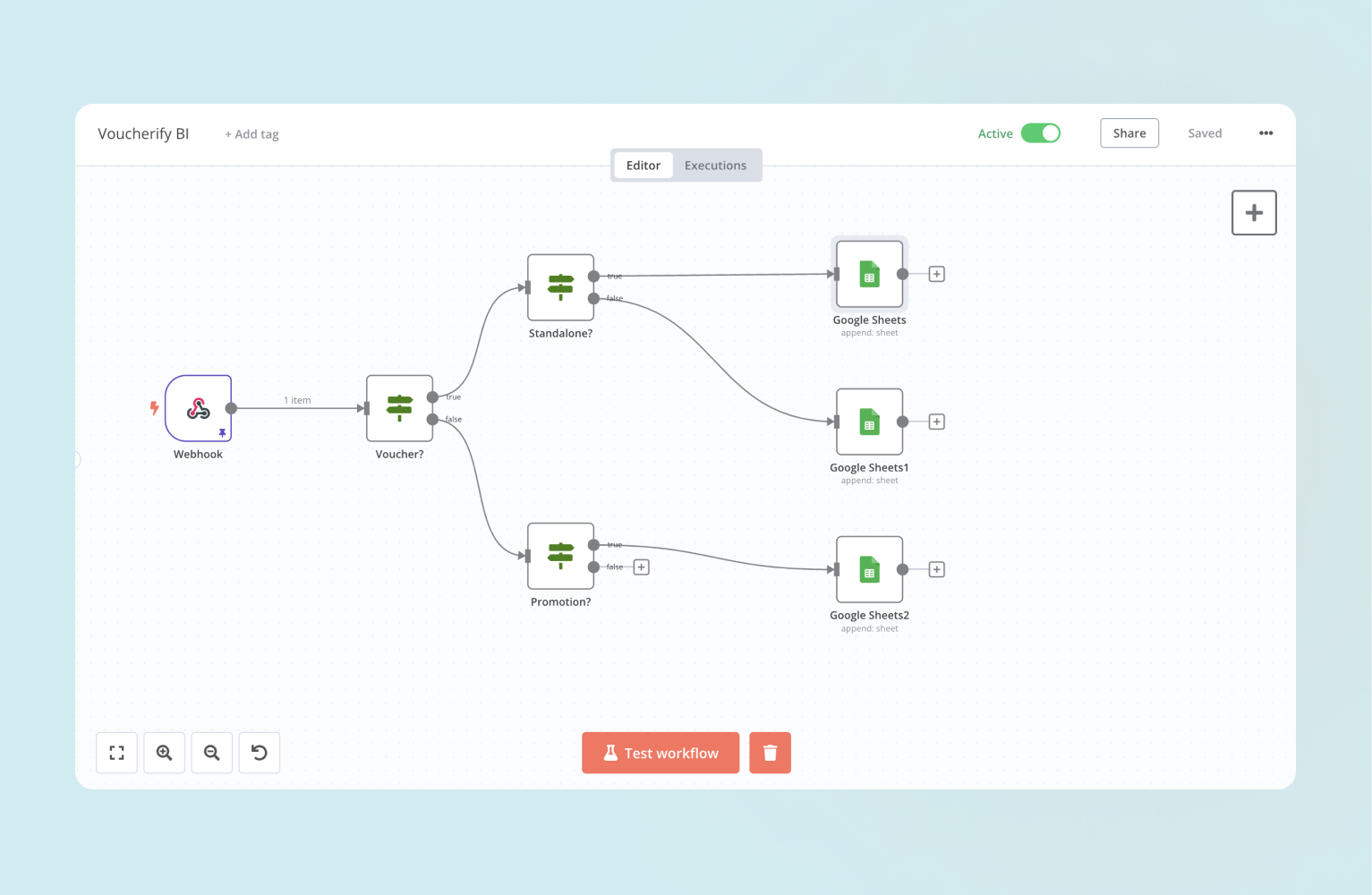The height and width of the screenshot is (895, 1372).
Task: Select the Standalone? IF node
Action: coord(560,286)
